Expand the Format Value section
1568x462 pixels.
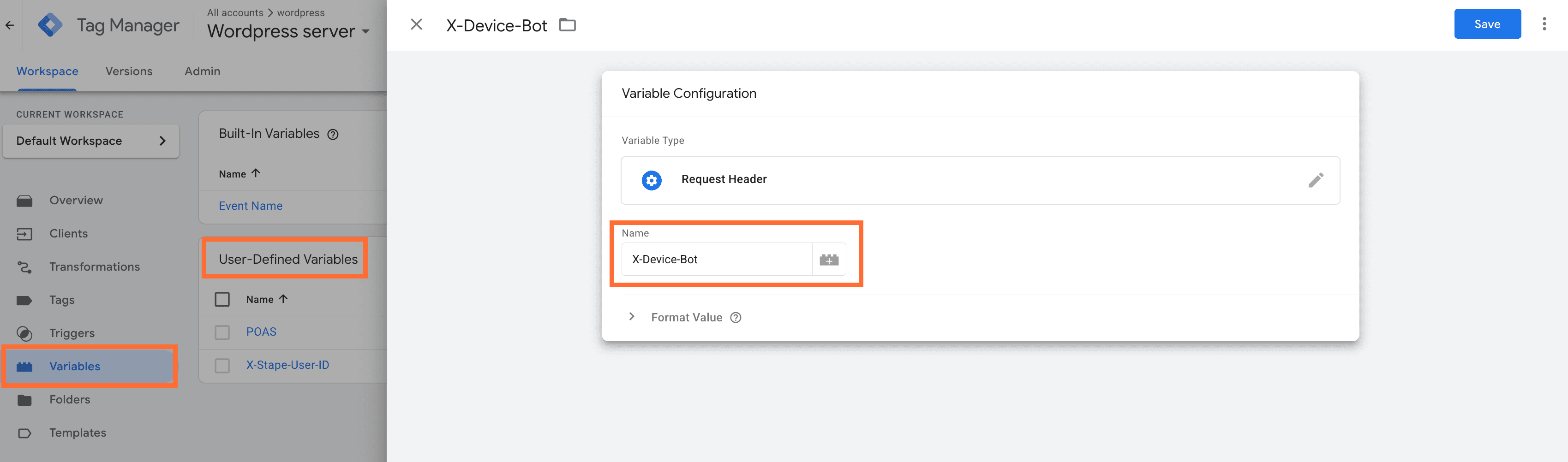(632, 317)
